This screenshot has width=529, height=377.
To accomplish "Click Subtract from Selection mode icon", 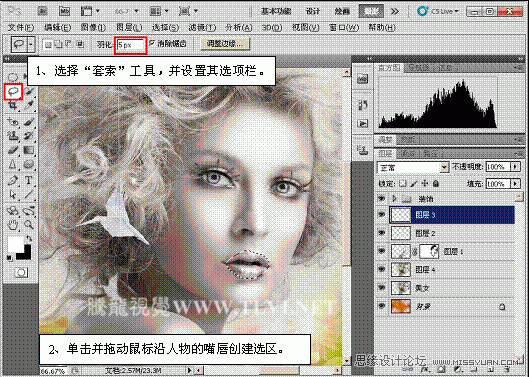I will (x=69, y=44).
